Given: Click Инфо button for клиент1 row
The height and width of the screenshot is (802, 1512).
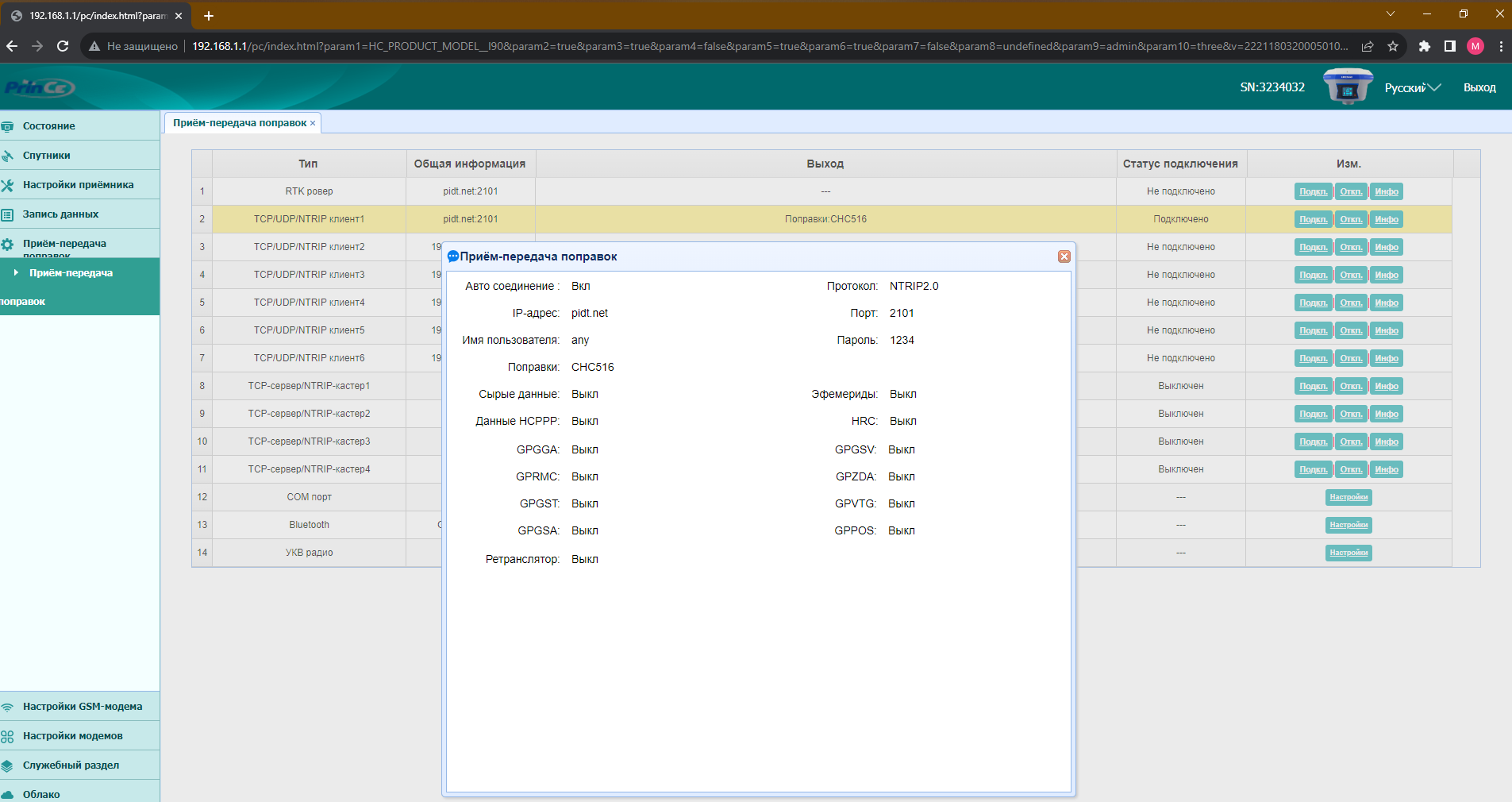Looking at the screenshot, I should click(x=1387, y=219).
